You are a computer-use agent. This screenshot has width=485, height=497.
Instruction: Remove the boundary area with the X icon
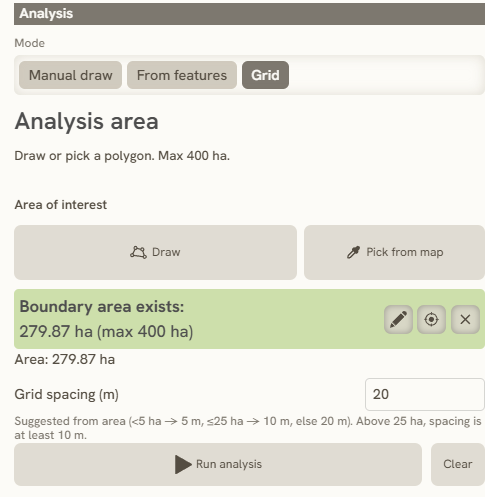(x=465, y=319)
